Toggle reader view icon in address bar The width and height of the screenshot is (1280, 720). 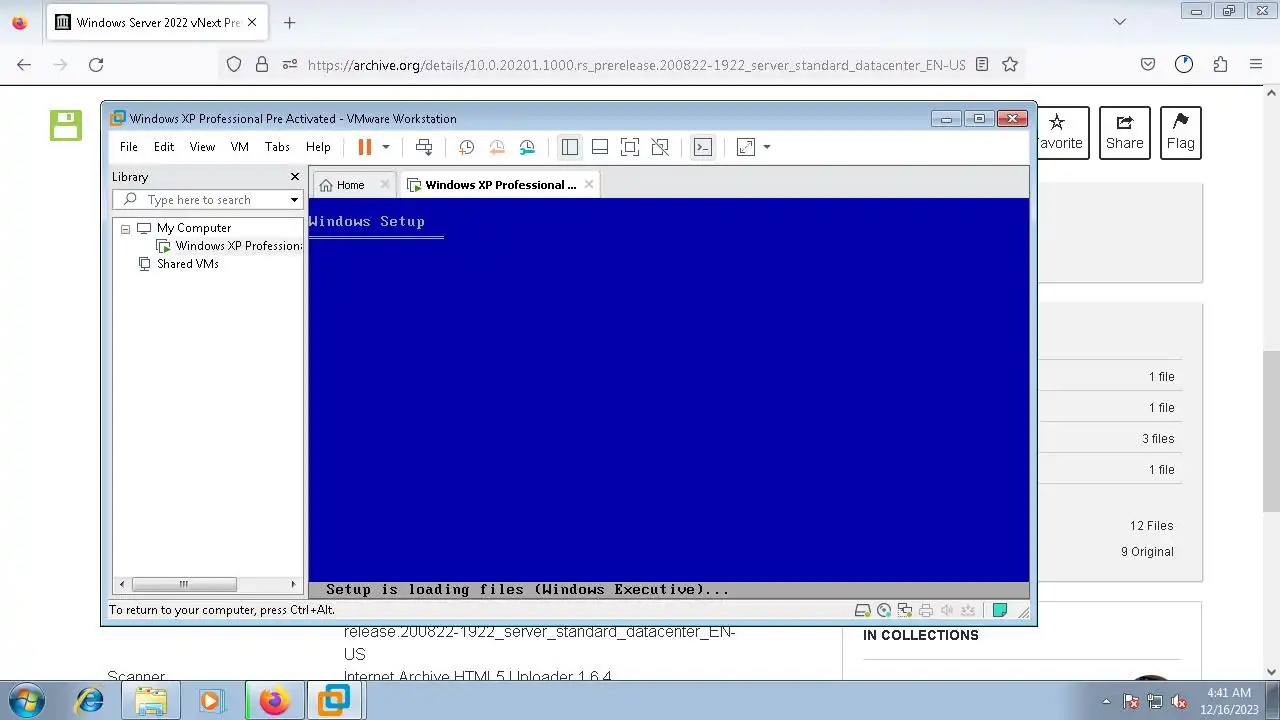coord(982,64)
